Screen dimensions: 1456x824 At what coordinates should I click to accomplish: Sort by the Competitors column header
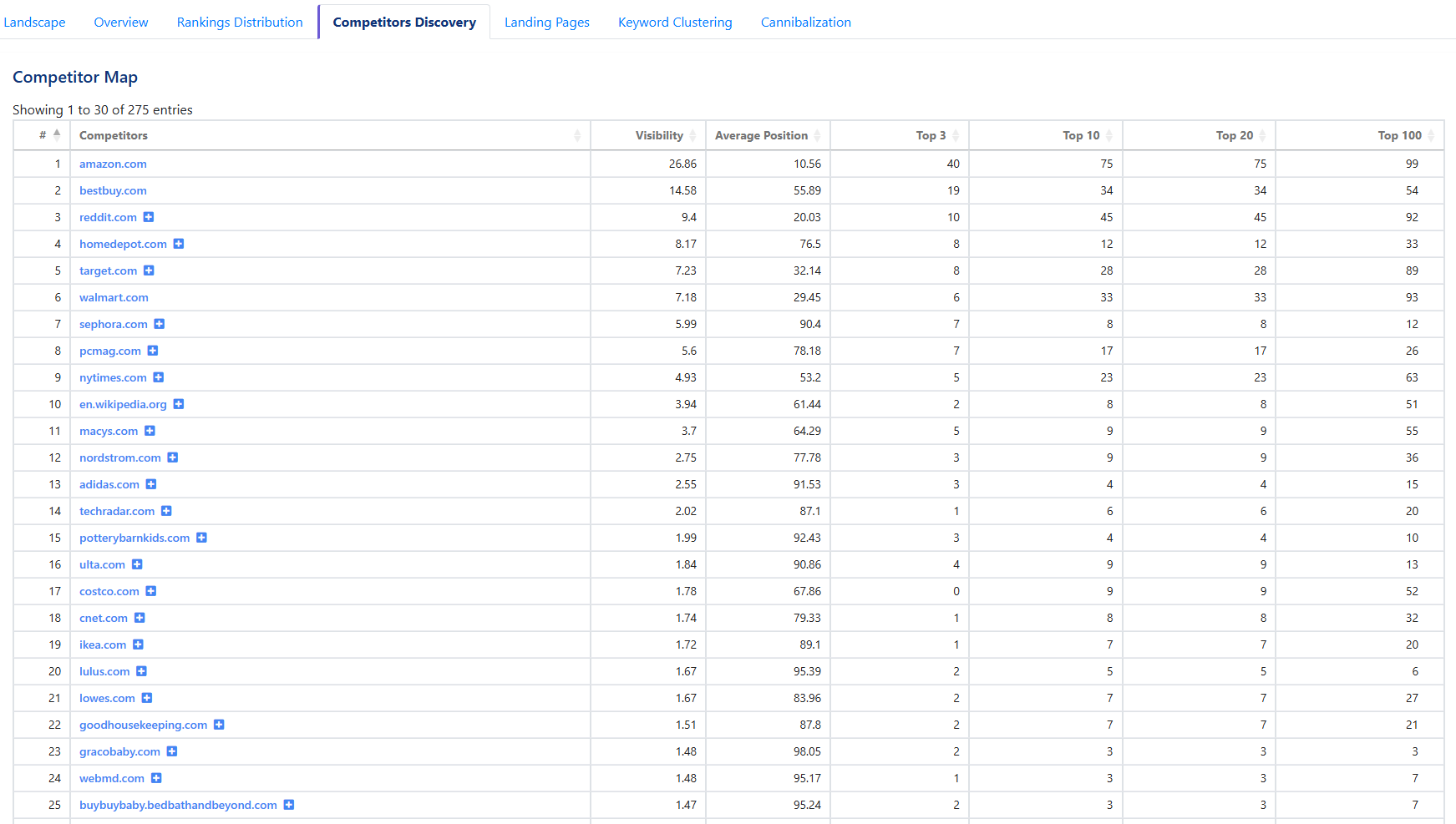[x=330, y=135]
